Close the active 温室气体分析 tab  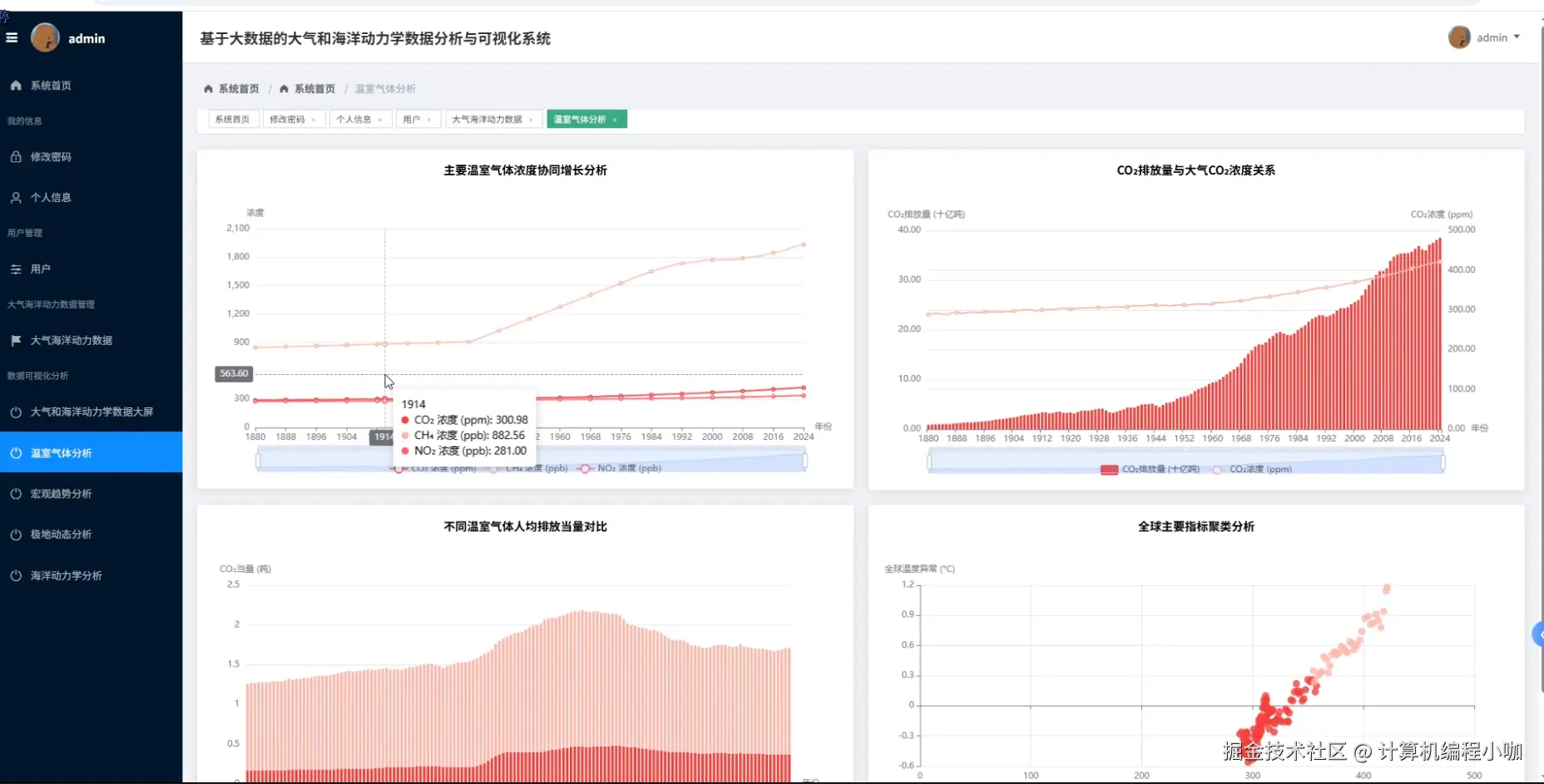(x=615, y=120)
